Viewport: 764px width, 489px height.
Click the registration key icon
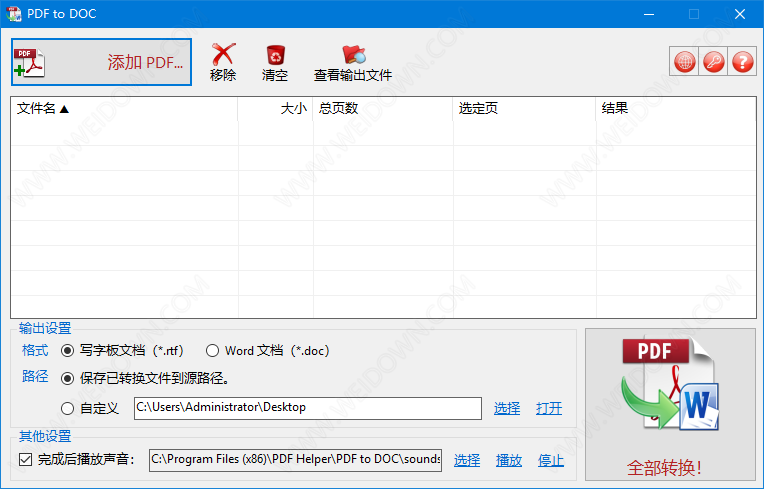(713, 61)
